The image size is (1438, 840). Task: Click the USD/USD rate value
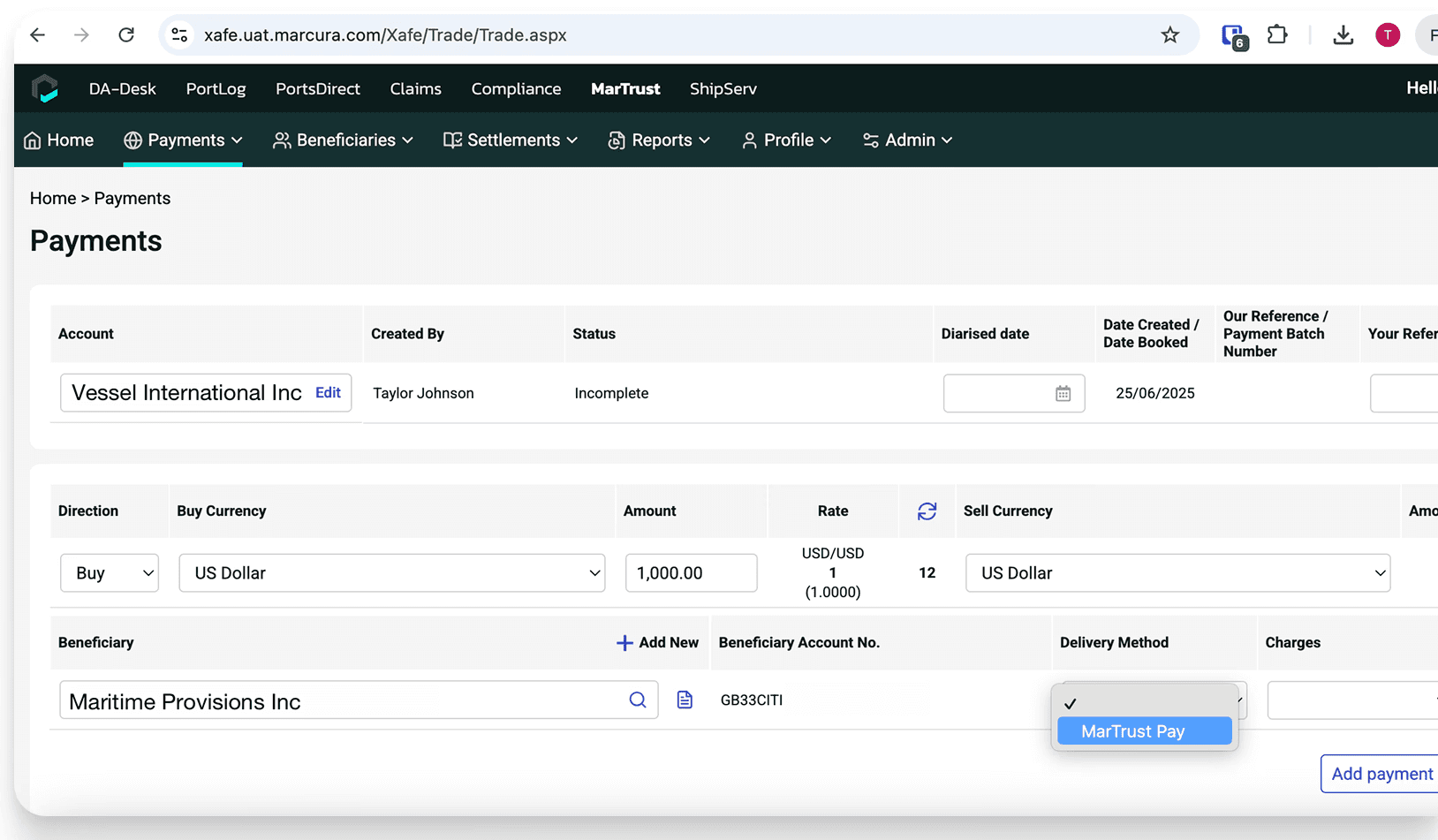tap(833, 553)
